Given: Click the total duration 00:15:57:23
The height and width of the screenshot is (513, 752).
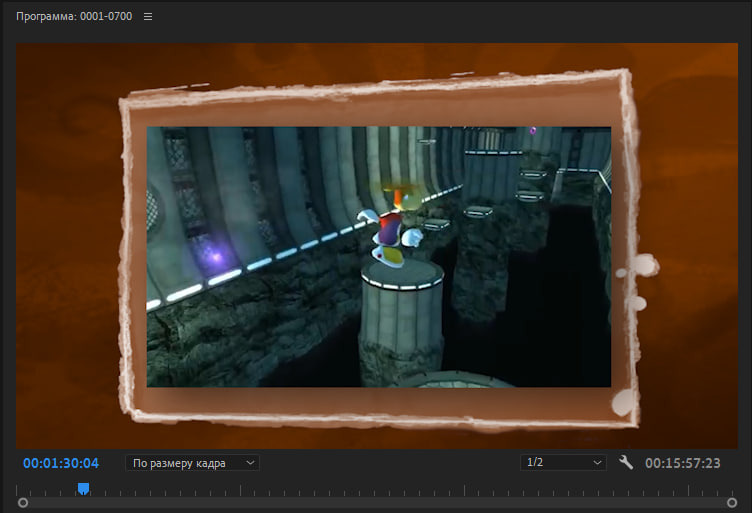Looking at the screenshot, I should point(683,463).
